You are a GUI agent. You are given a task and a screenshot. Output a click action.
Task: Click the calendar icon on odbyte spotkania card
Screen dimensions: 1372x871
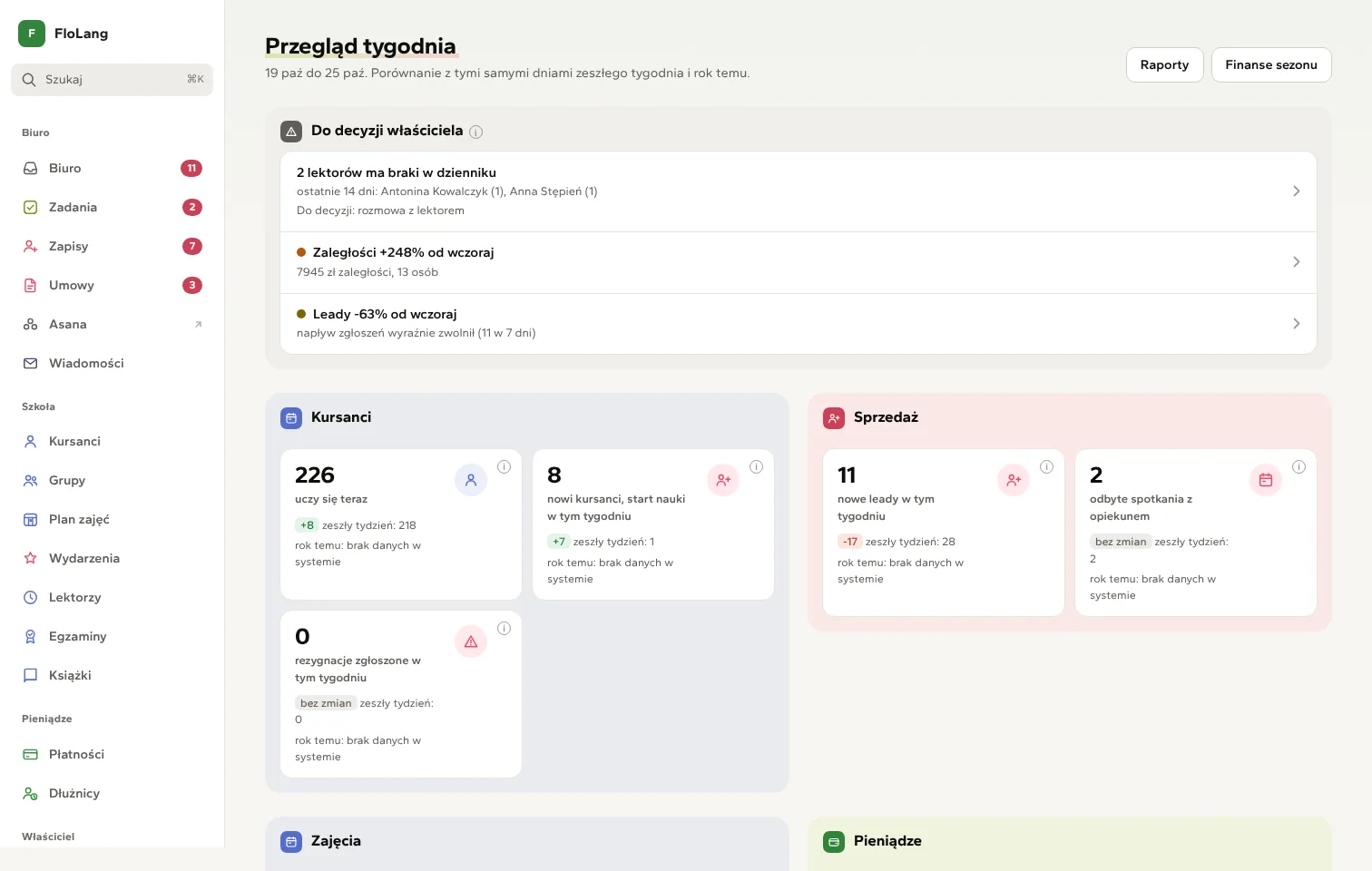tap(1266, 480)
